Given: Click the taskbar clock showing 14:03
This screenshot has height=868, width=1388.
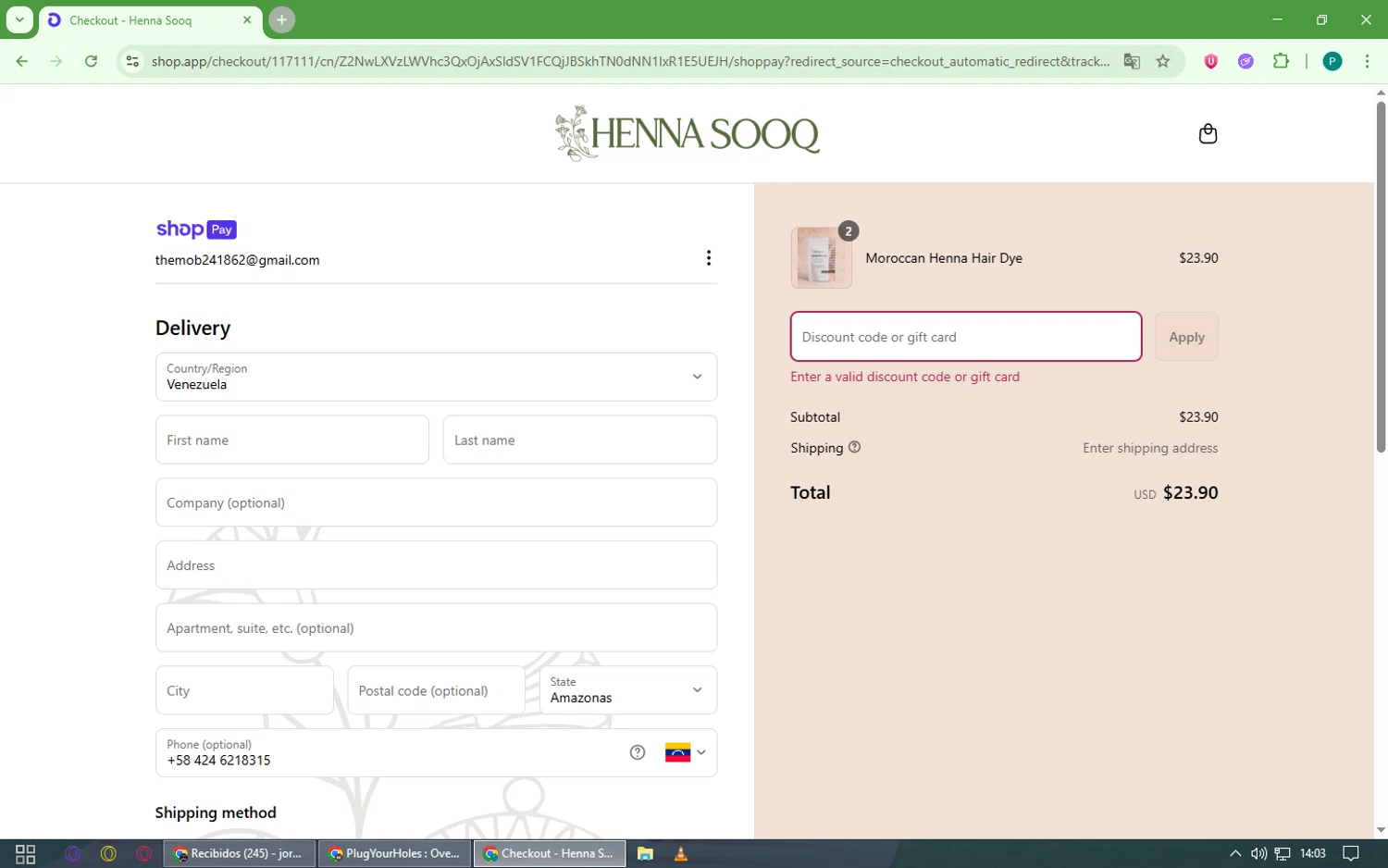Looking at the screenshot, I should pos(1313,853).
